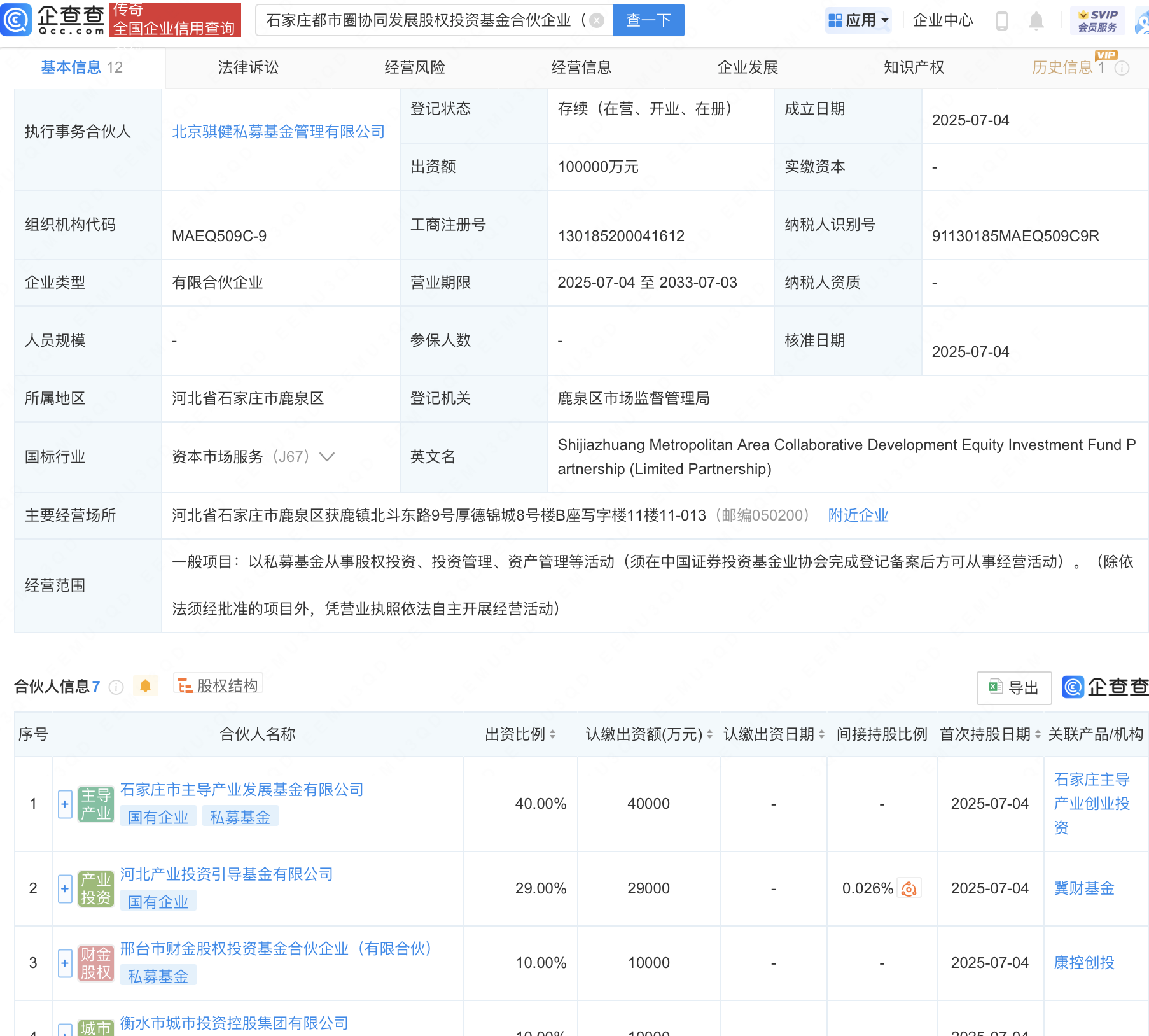Open the 历史信息 VIP tab
Viewport: 1149px width, 1036px height.
pyautogui.click(x=1069, y=67)
